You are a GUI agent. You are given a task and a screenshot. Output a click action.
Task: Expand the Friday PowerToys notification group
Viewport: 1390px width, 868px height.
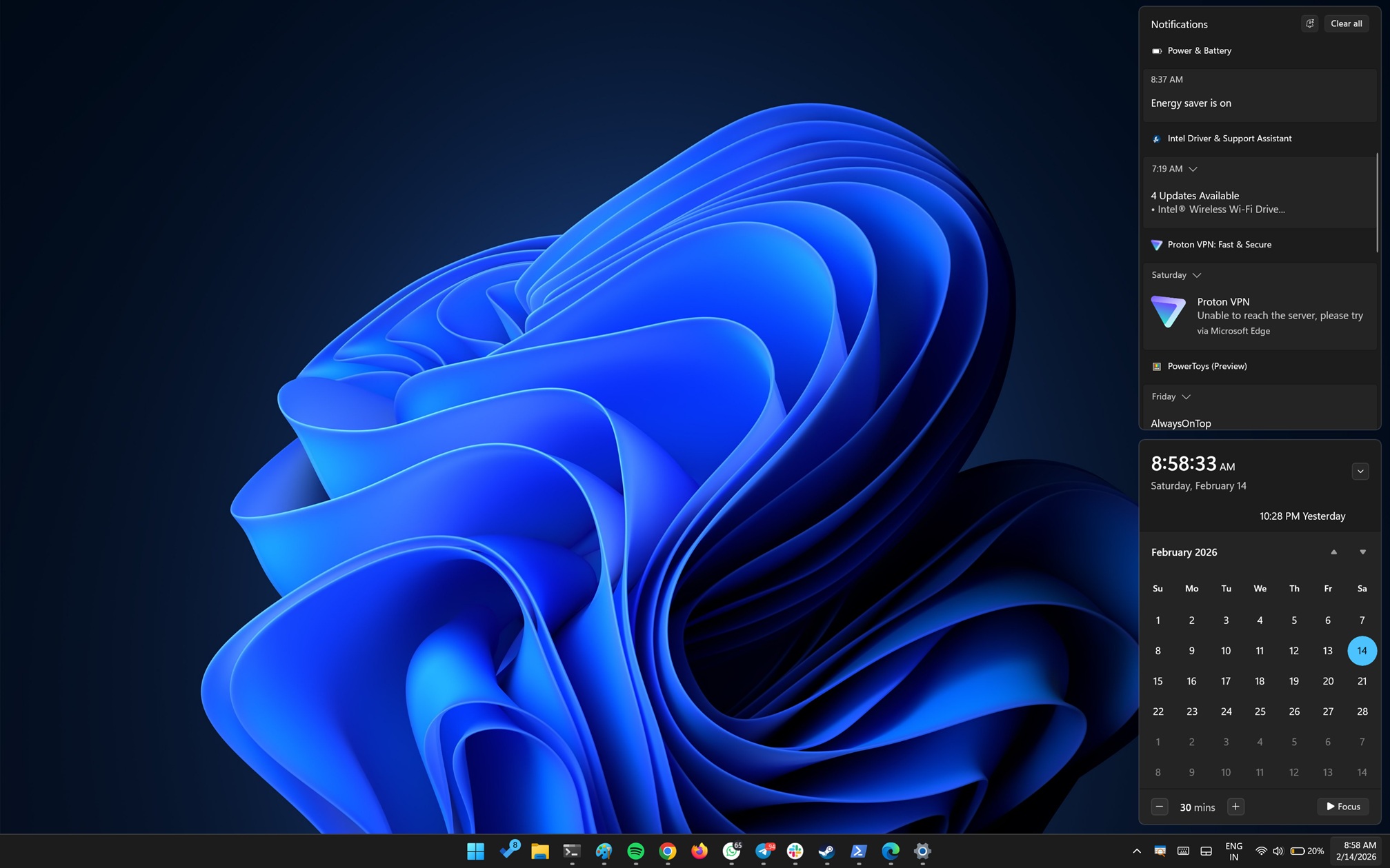click(x=1187, y=396)
